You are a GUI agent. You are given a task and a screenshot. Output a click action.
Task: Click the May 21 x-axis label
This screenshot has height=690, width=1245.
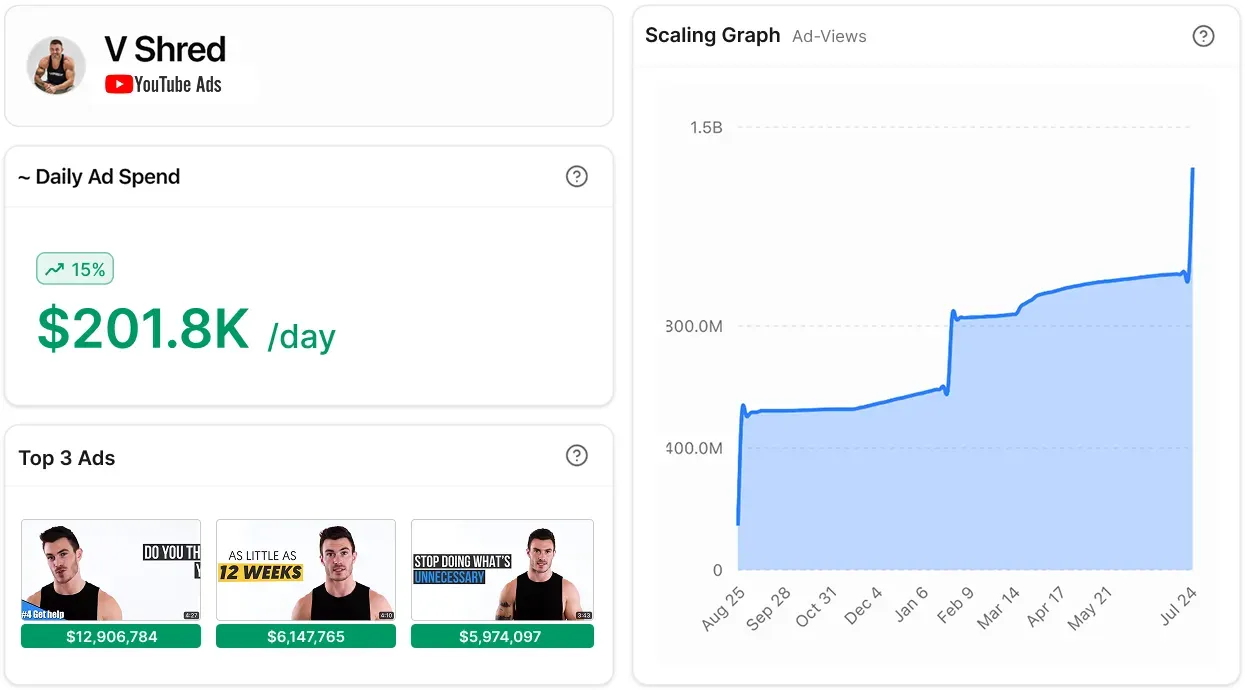click(1090, 608)
